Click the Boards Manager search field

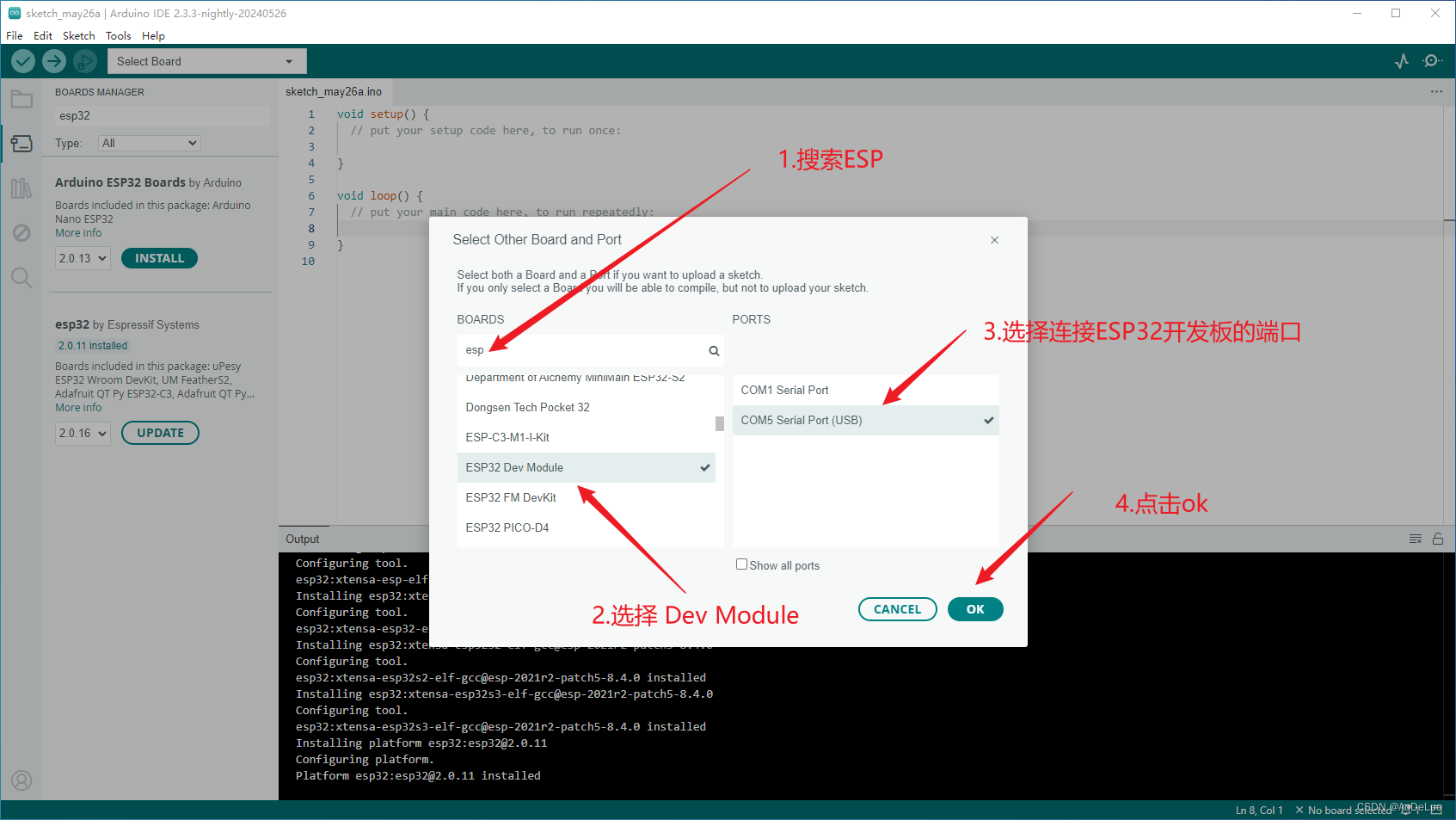(162, 115)
